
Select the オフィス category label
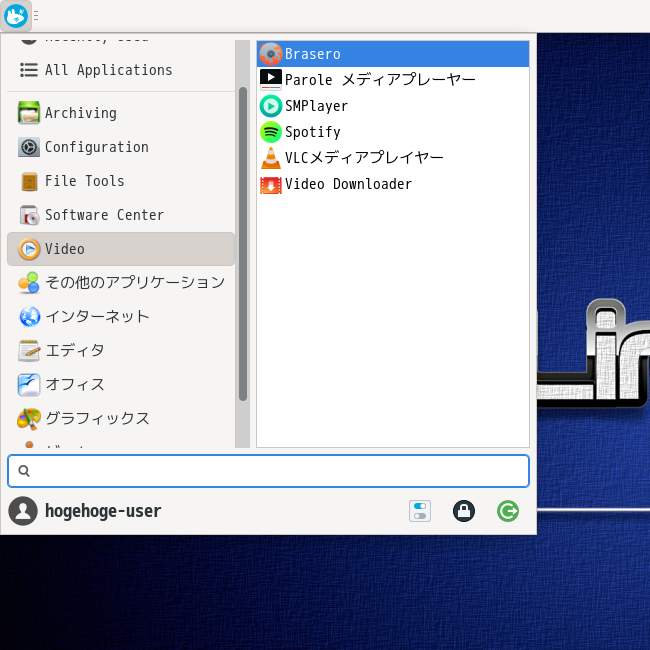pyautogui.click(x=75, y=385)
